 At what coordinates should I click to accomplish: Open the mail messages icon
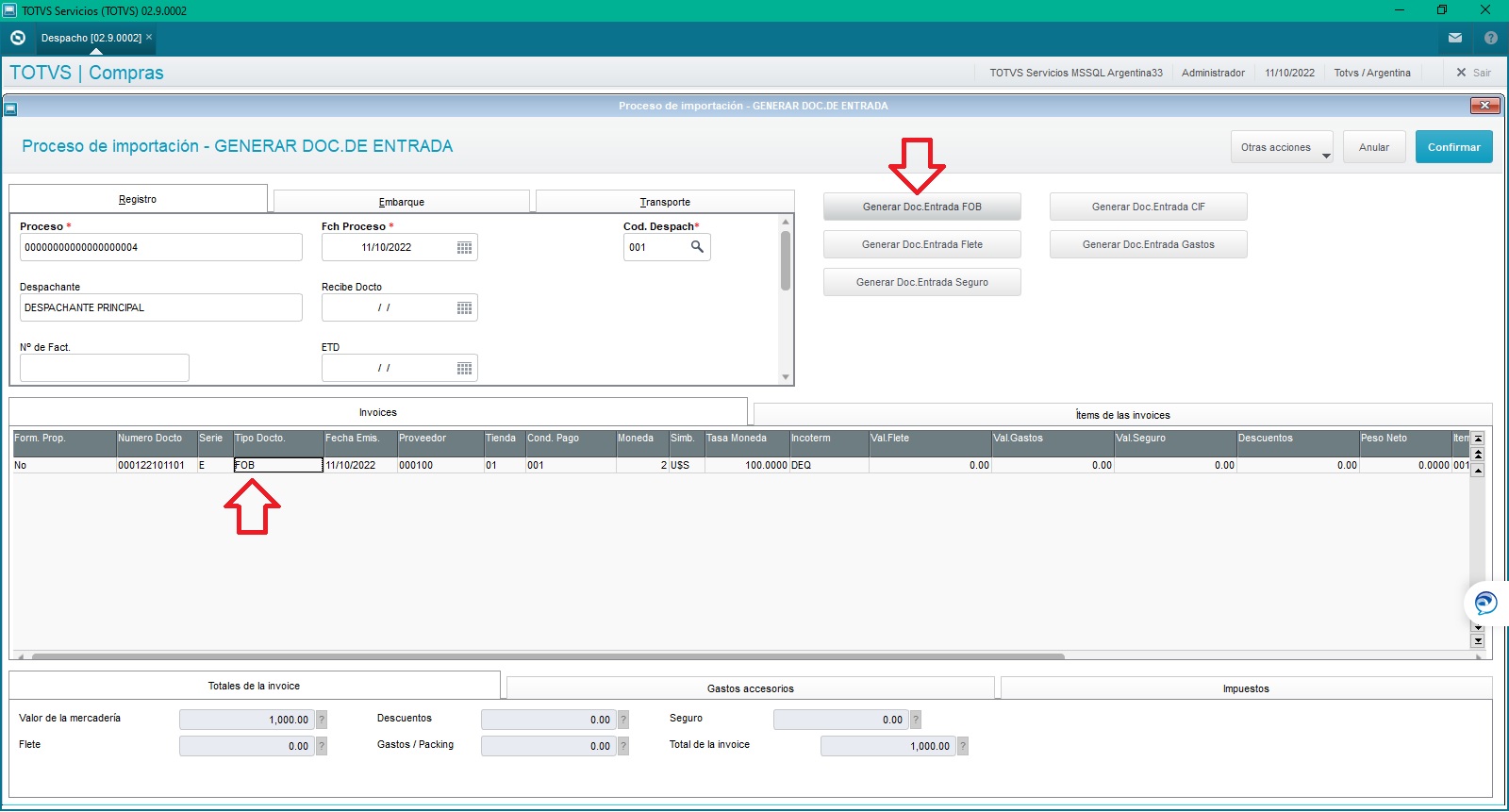pos(1455,38)
